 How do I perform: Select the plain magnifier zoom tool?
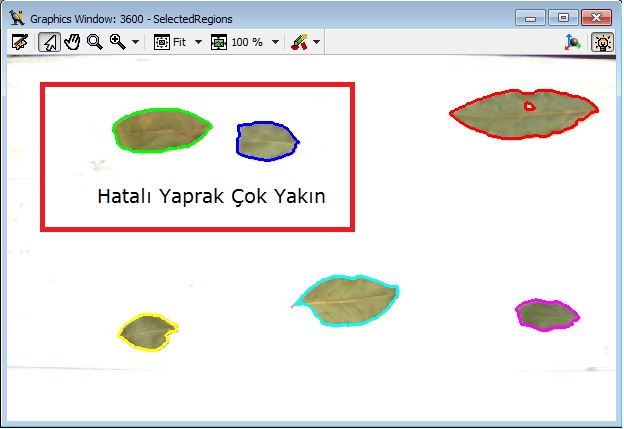coord(95,42)
